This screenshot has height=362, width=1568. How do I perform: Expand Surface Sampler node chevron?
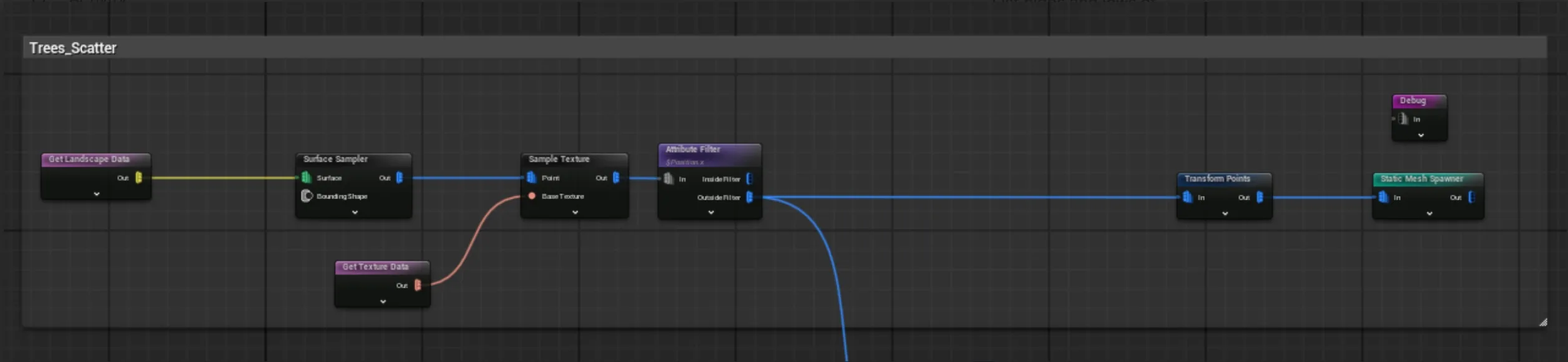(355, 212)
